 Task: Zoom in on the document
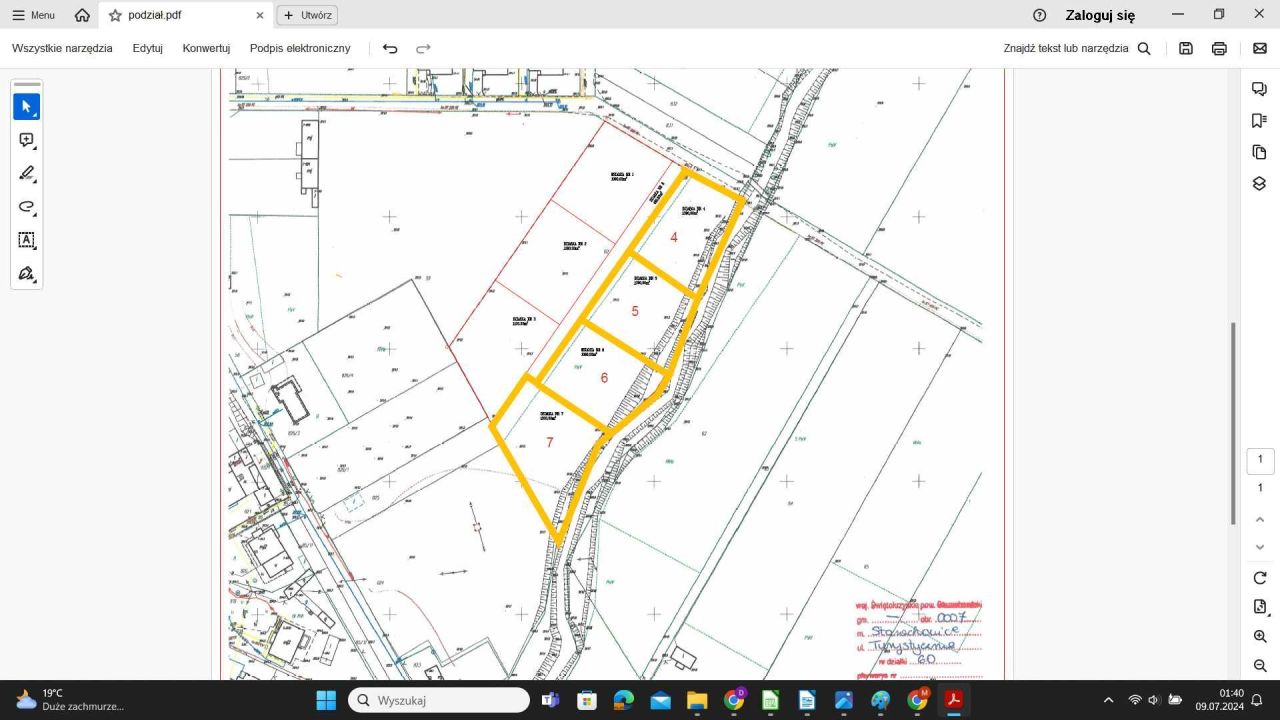point(1259,636)
